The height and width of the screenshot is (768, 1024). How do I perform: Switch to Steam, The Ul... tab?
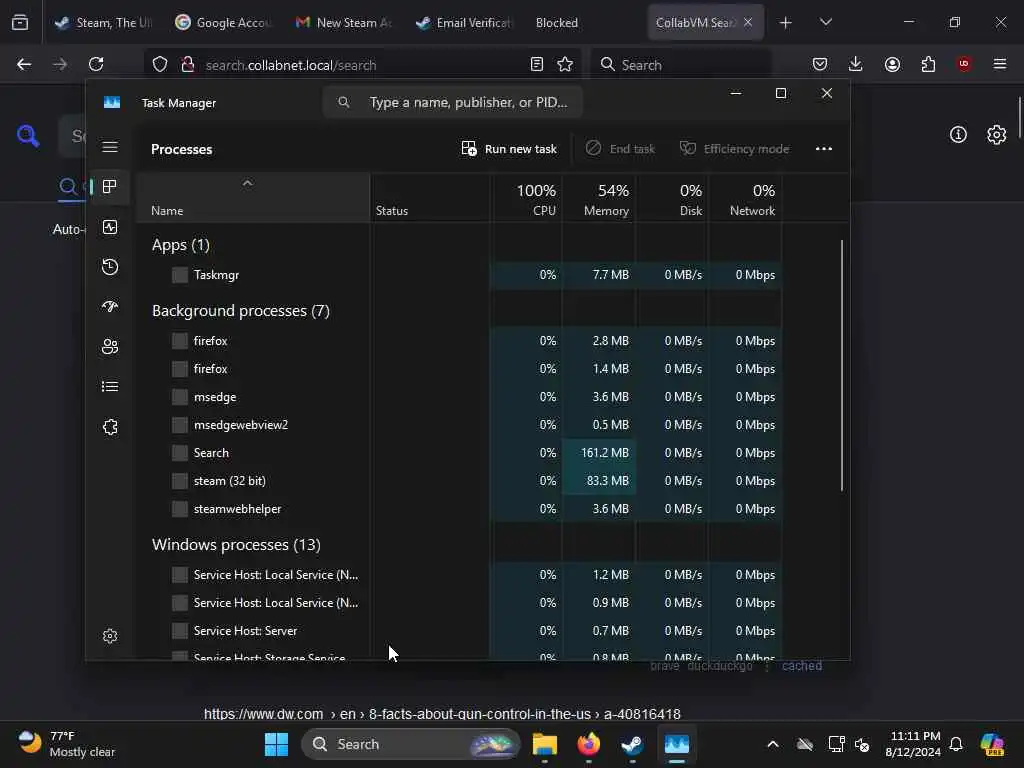click(103, 23)
